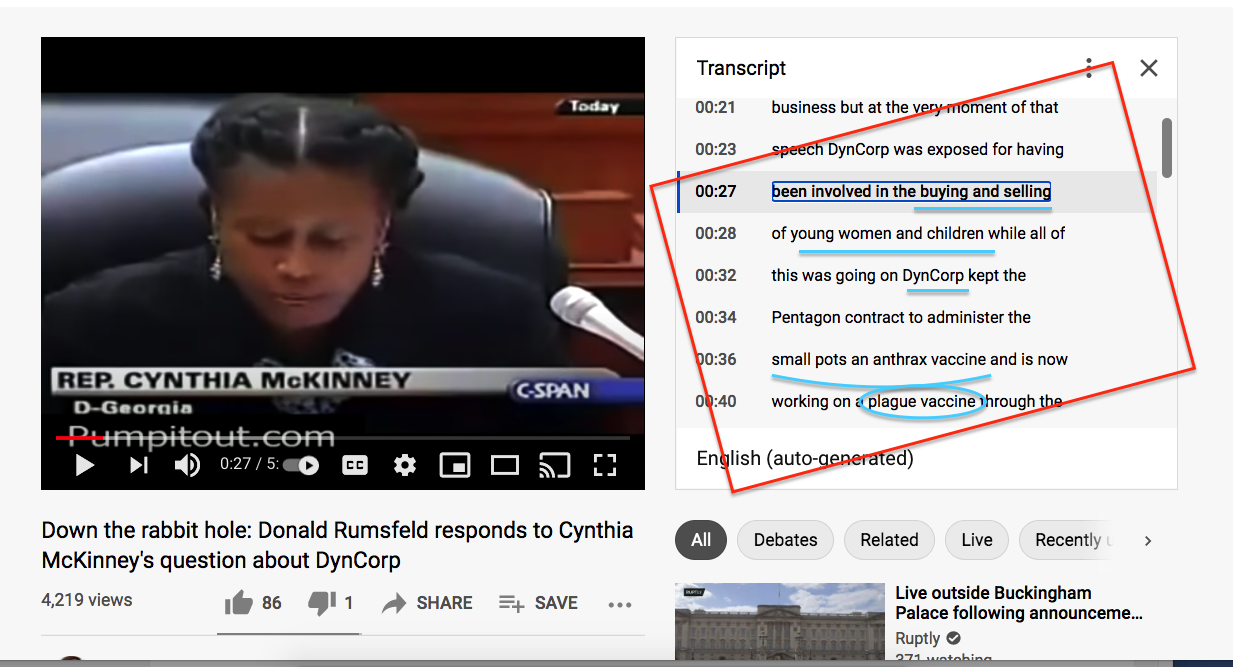
Task: Open the Ruptly channel
Action: click(918, 638)
